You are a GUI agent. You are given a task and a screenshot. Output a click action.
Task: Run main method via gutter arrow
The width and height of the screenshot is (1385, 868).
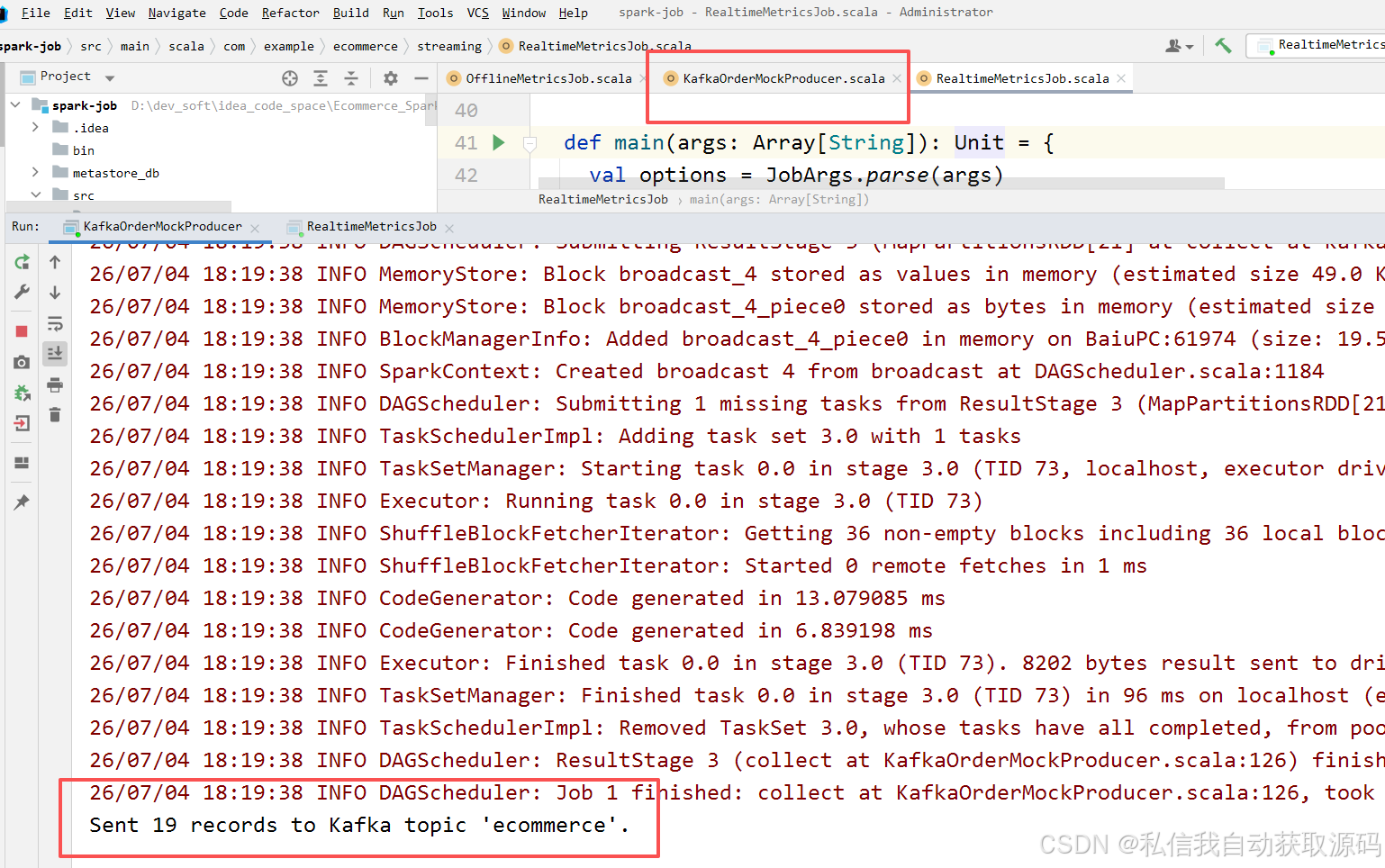[499, 142]
